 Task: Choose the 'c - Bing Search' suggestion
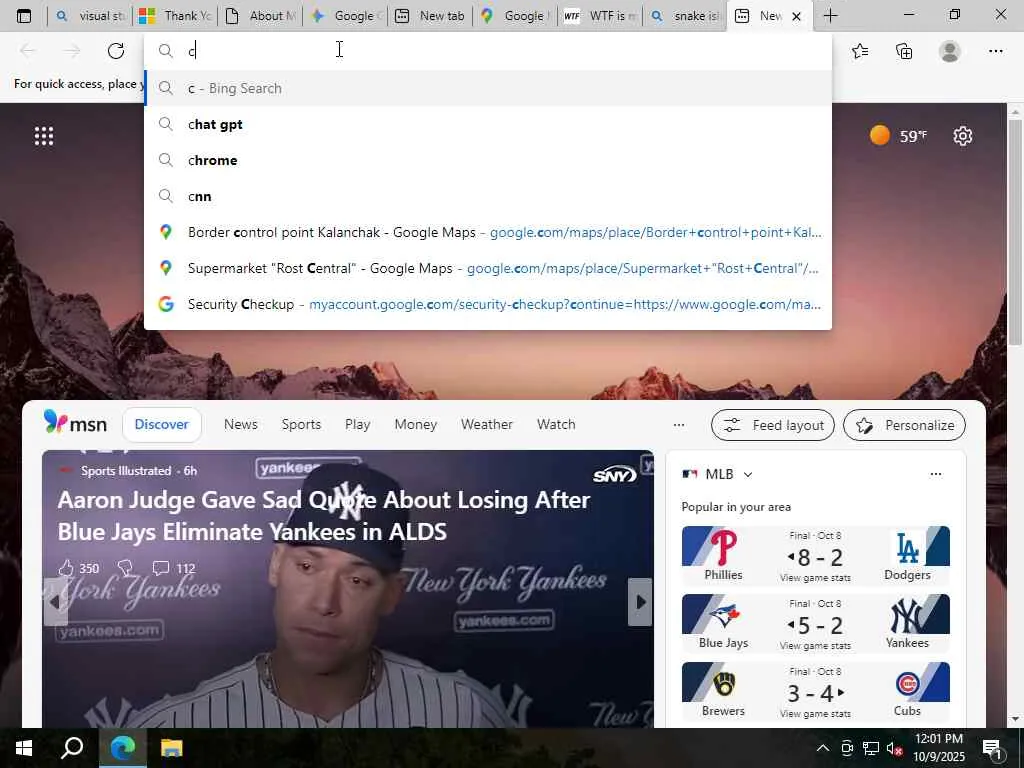487,88
